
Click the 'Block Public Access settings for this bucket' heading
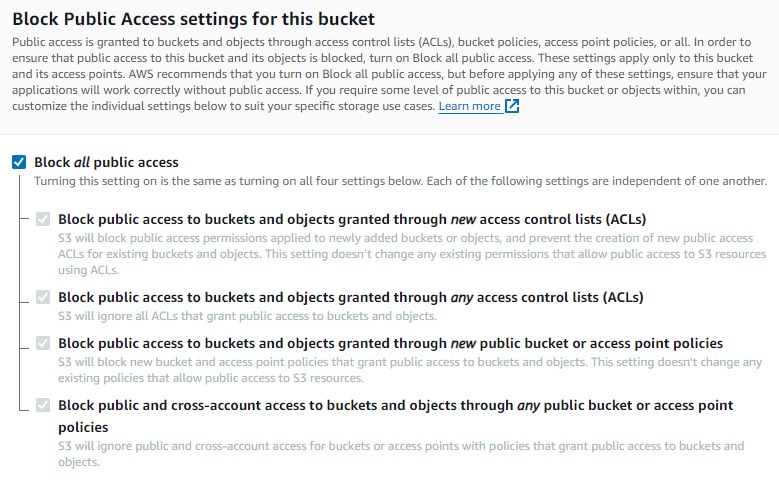193,19
